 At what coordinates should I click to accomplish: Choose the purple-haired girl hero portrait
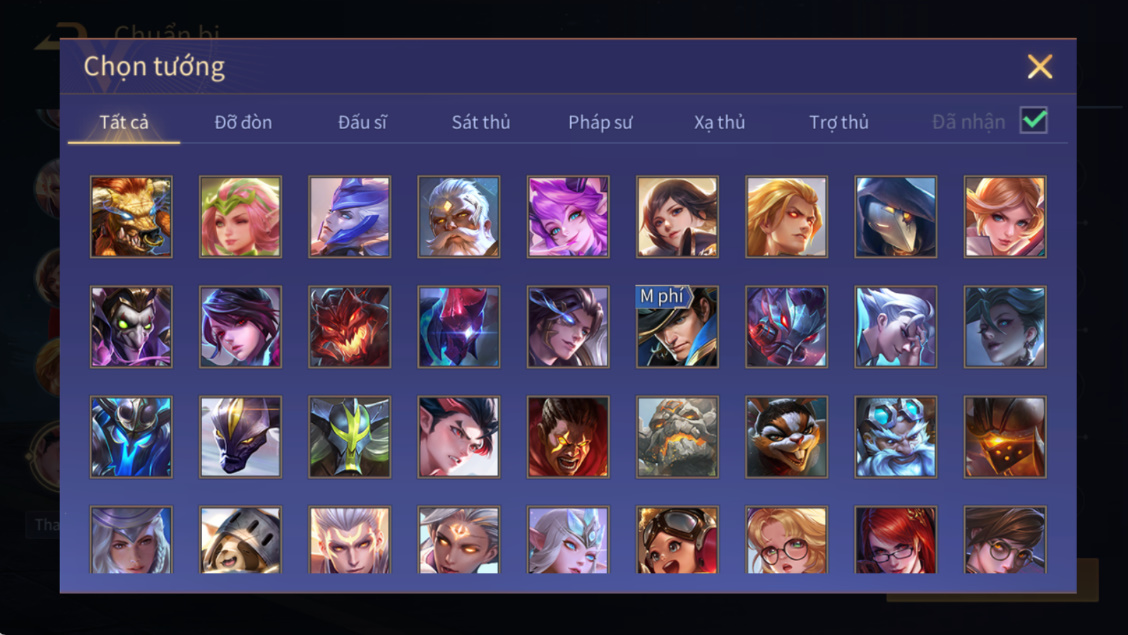pos(568,216)
